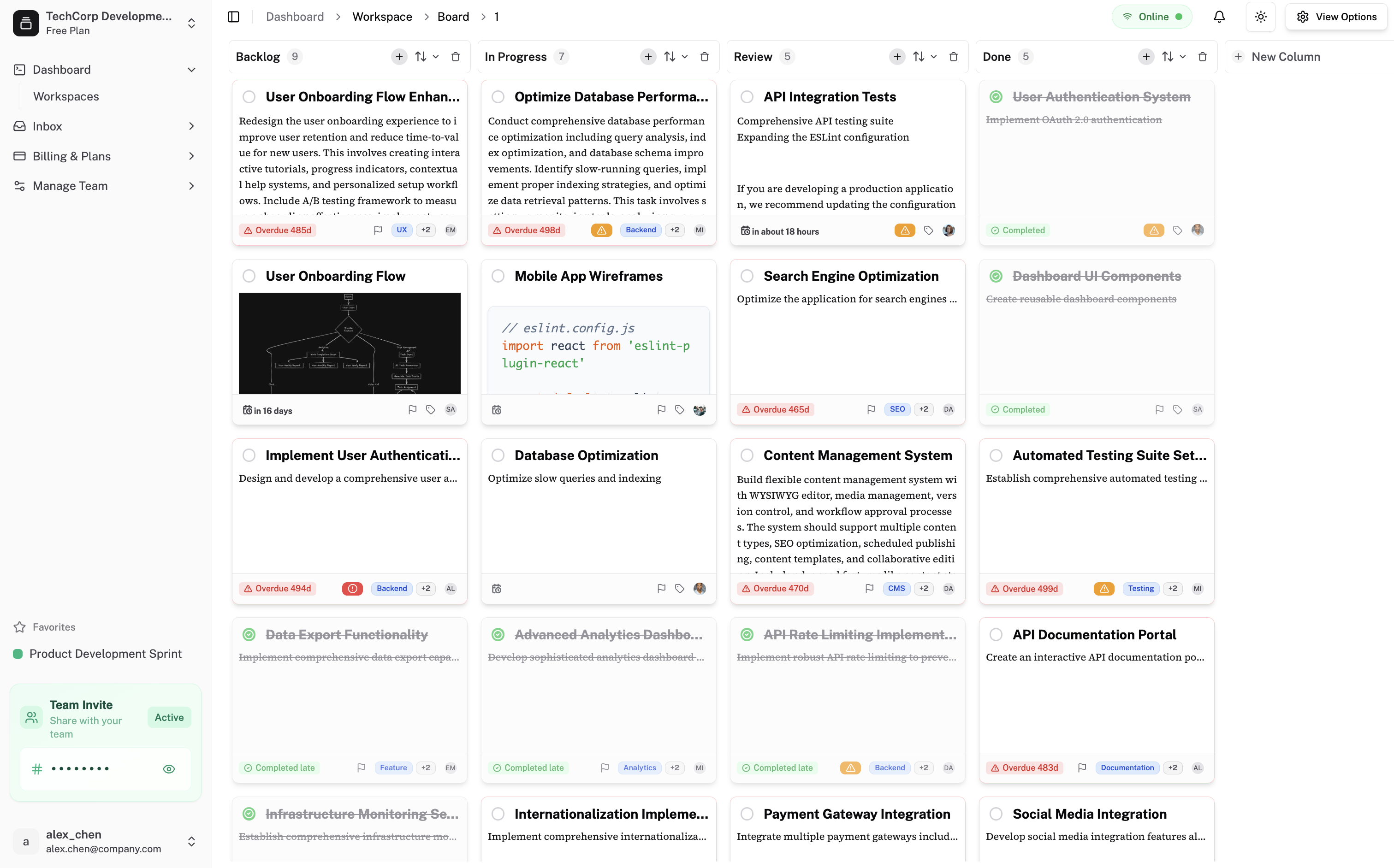Screen dimensions: 1394x868
Task: Open the TechCorp Development workspace switcher
Action: point(191,23)
